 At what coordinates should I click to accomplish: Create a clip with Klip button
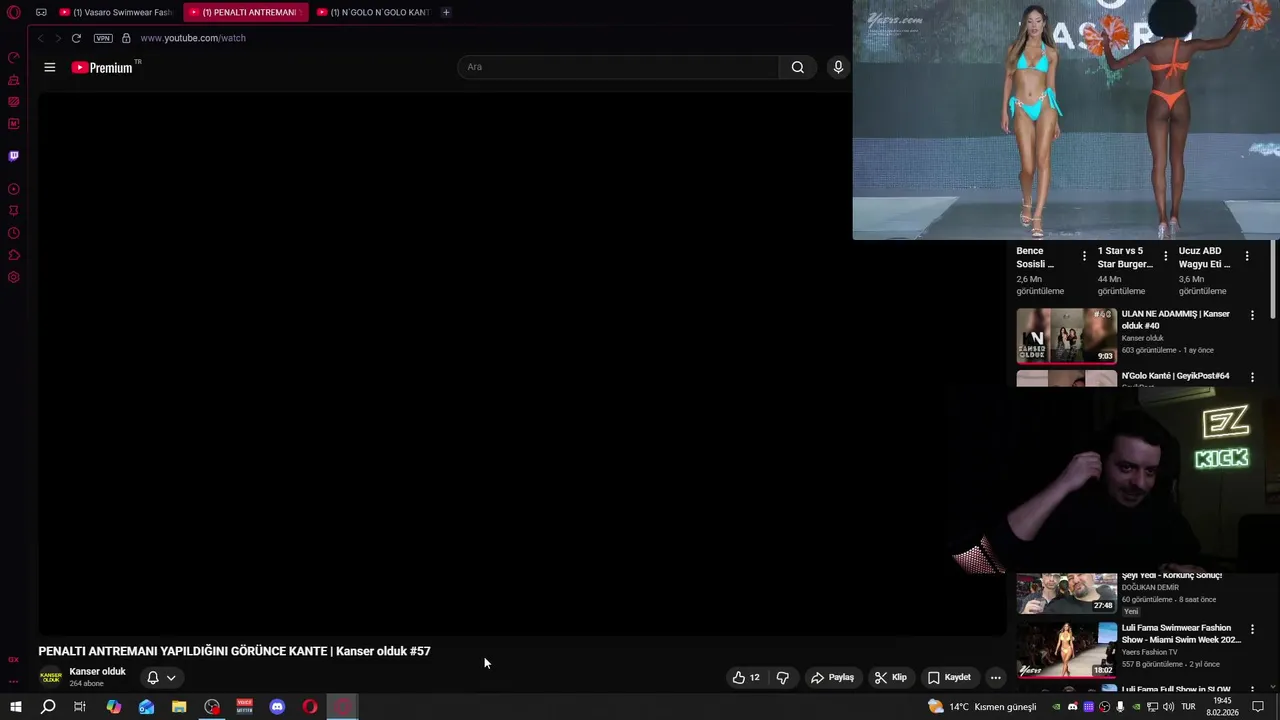click(890, 678)
